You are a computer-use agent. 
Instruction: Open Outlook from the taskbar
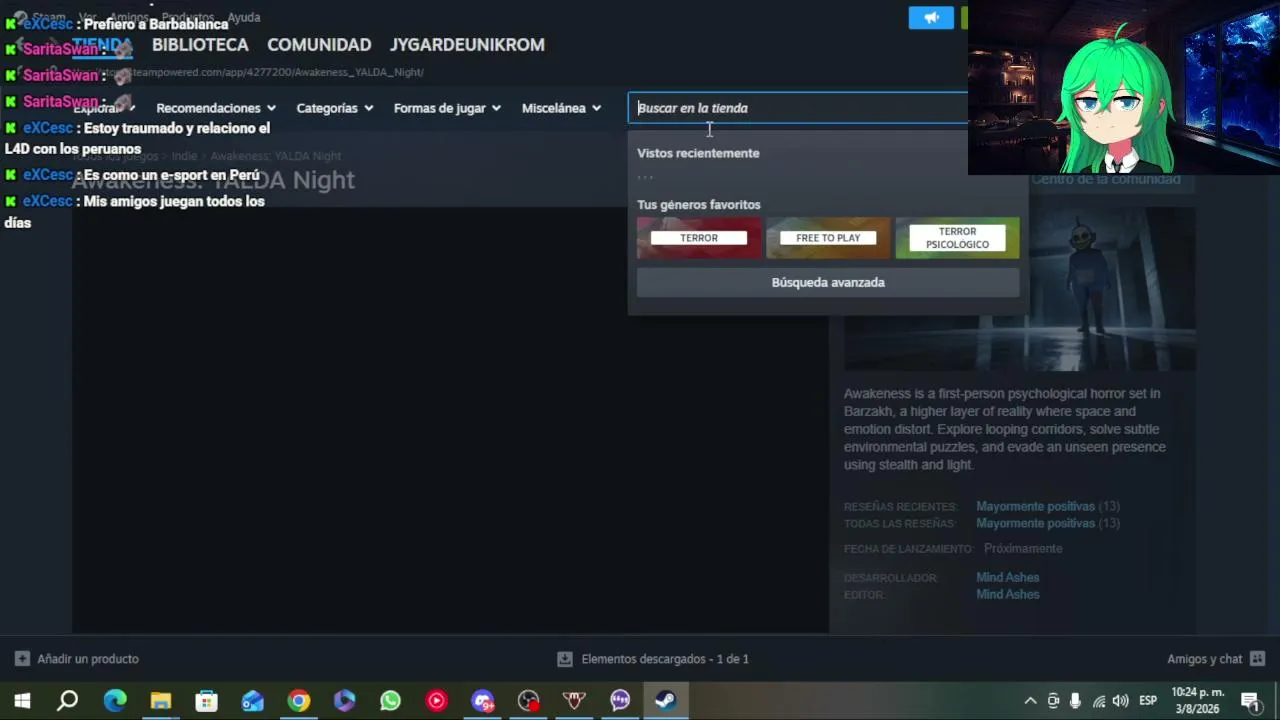253,700
